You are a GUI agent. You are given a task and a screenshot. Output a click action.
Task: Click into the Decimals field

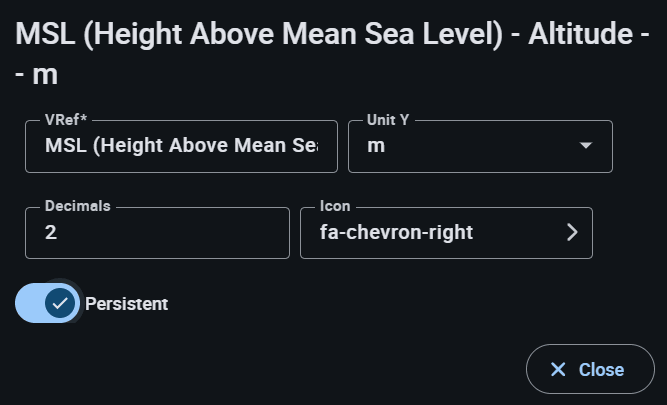pos(157,233)
